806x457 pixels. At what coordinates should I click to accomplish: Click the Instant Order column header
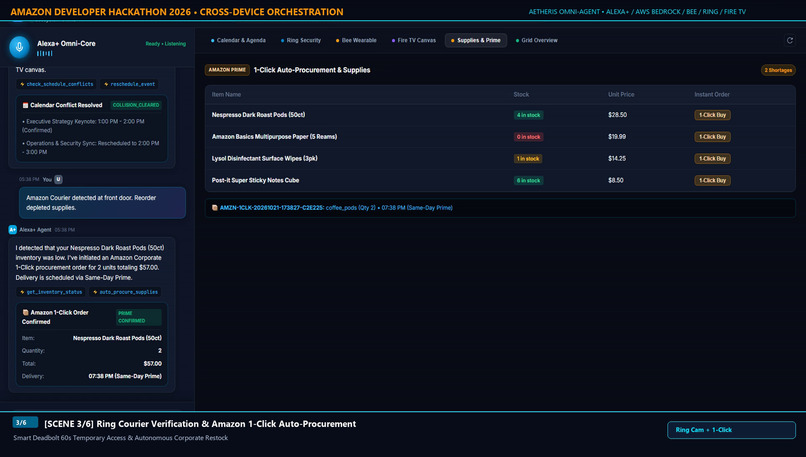click(x=712, y=95)
